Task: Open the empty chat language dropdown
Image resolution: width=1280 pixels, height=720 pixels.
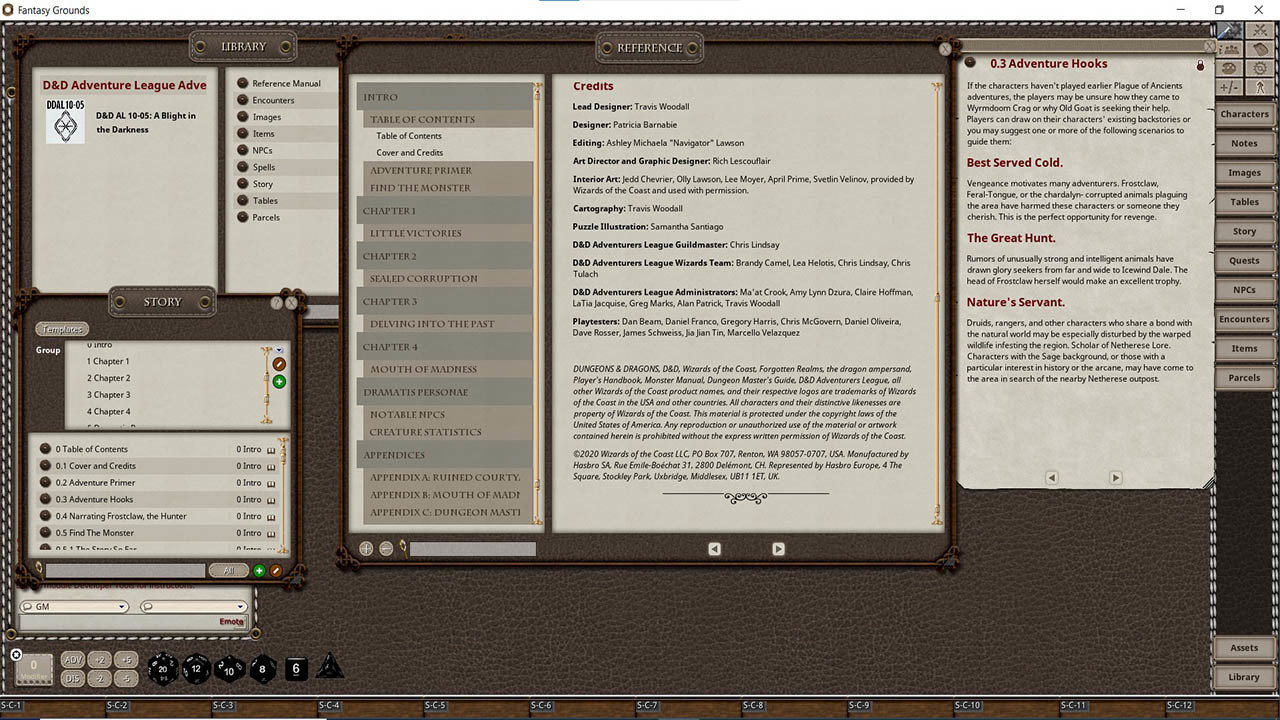Action: point(193,607)
